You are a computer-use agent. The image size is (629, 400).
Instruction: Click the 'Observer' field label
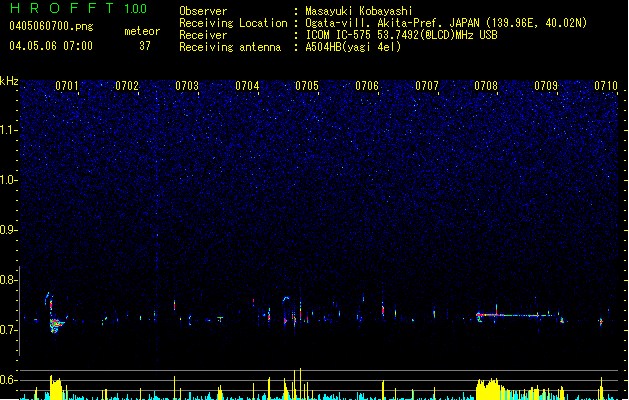tap(203, 11)
